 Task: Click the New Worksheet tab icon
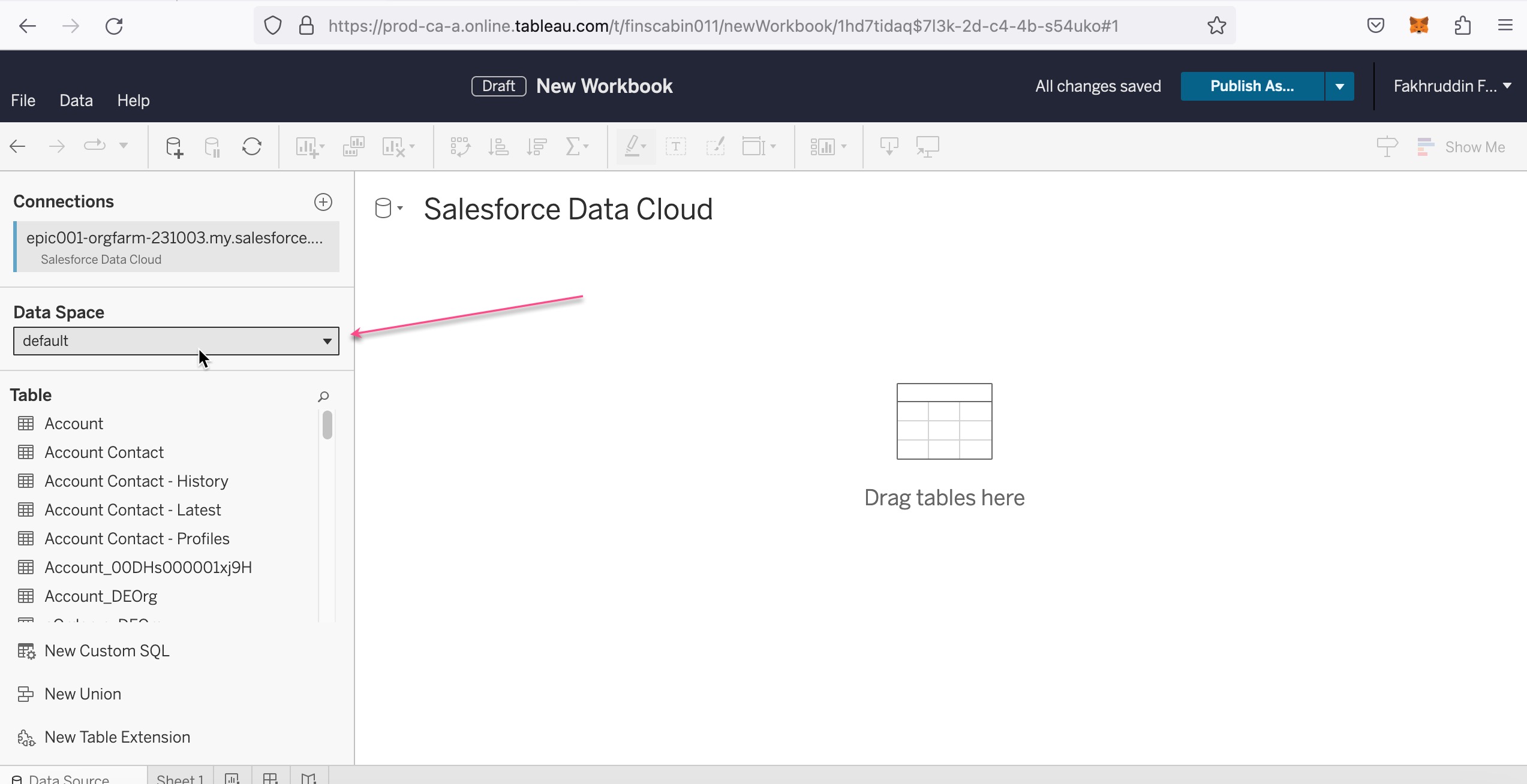tap(232, 778)
